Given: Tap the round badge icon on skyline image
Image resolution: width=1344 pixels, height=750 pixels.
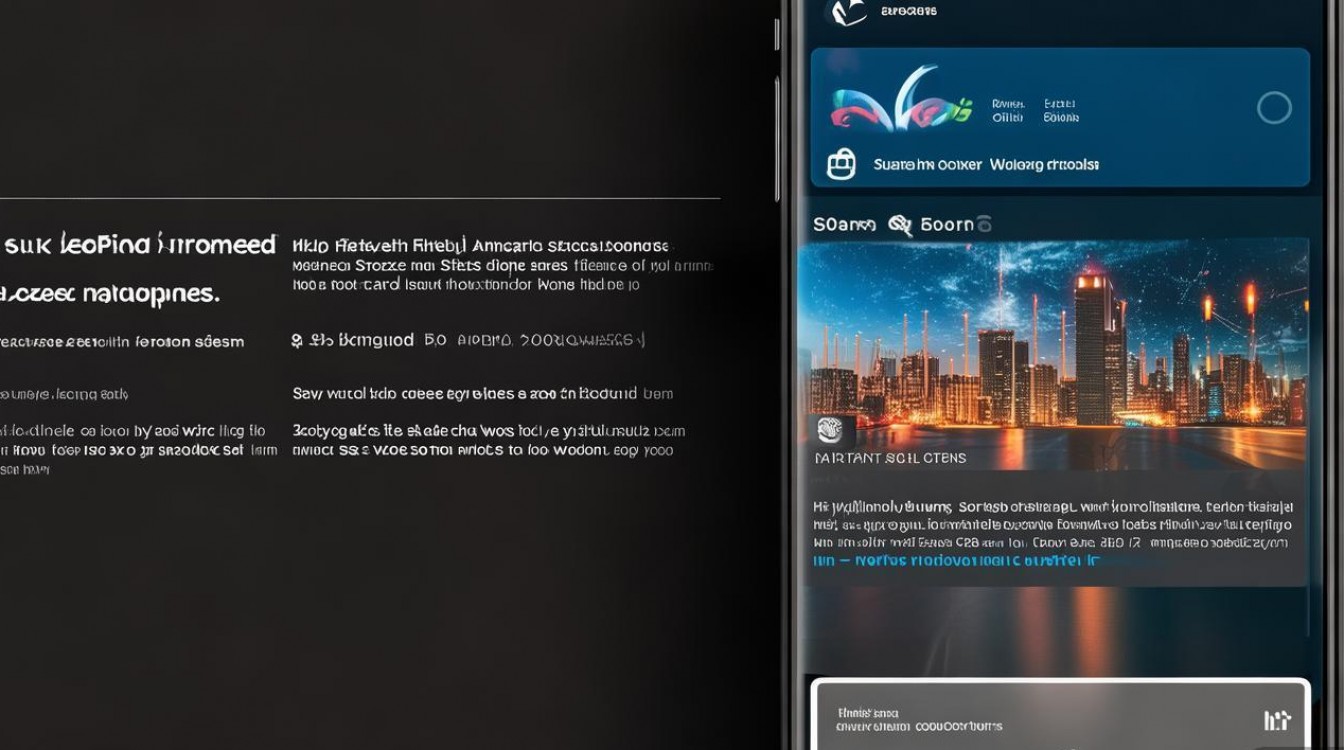Looking at the screenshot, I should [830, 430].
